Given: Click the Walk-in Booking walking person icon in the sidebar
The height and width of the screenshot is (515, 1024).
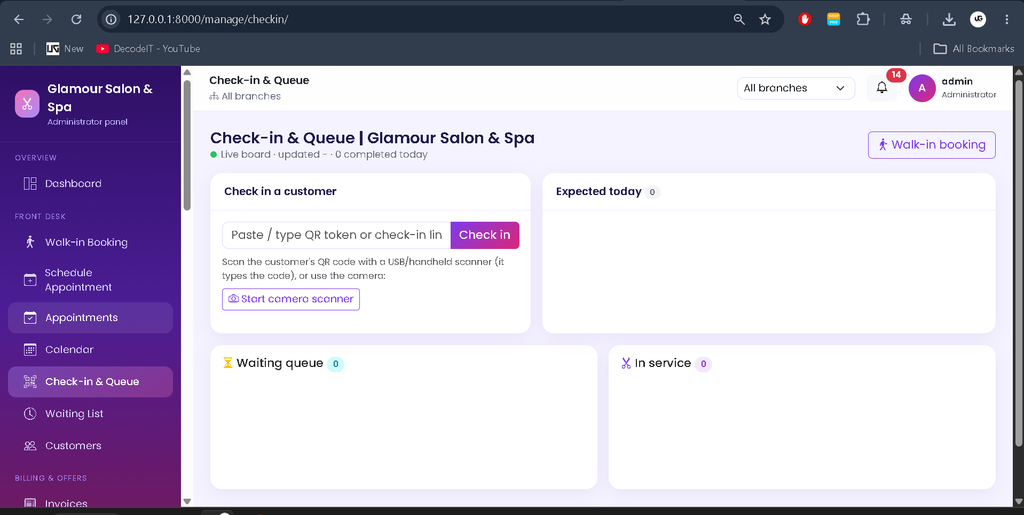Looking at the screenshot, I should [x=30, y=242].
